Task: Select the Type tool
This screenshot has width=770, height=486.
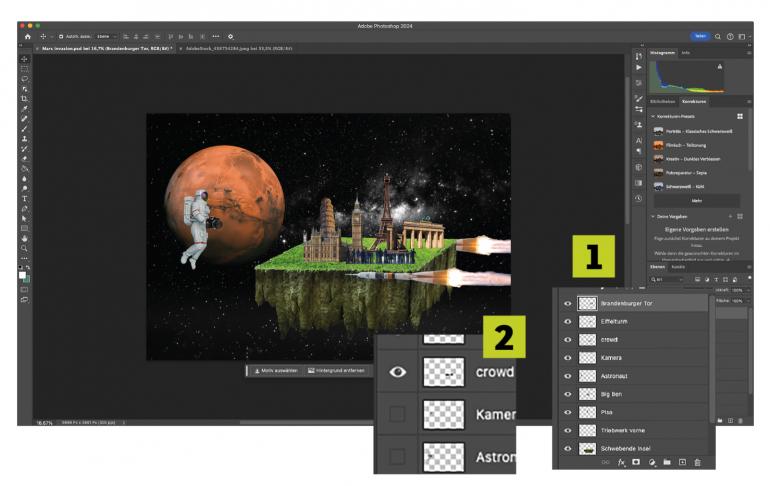Action: tap(25, 199)
